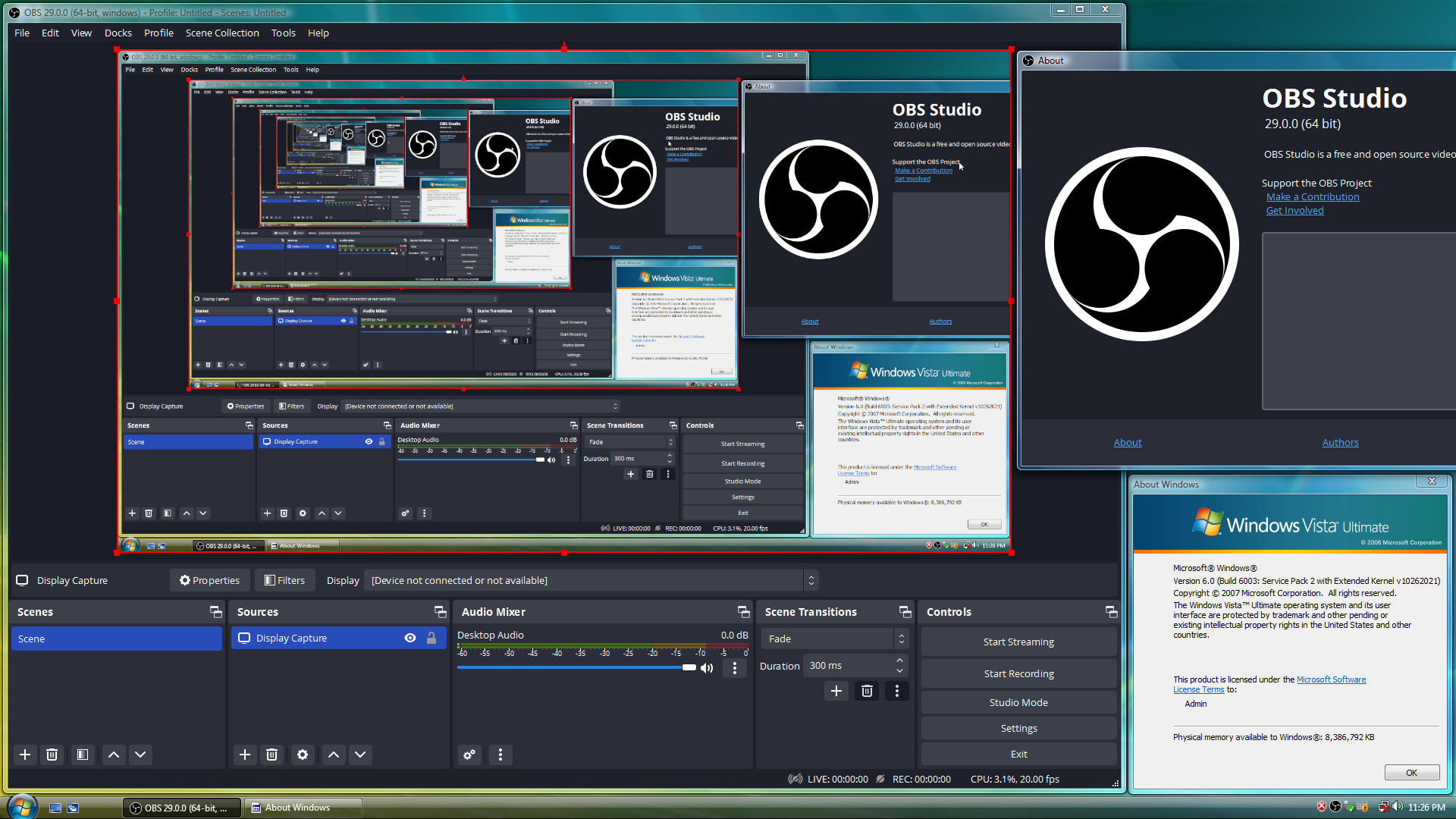Screen dimensions: 1456x819
Task: Toggle Display Capture visibility eye
Action: pos(410,639)
